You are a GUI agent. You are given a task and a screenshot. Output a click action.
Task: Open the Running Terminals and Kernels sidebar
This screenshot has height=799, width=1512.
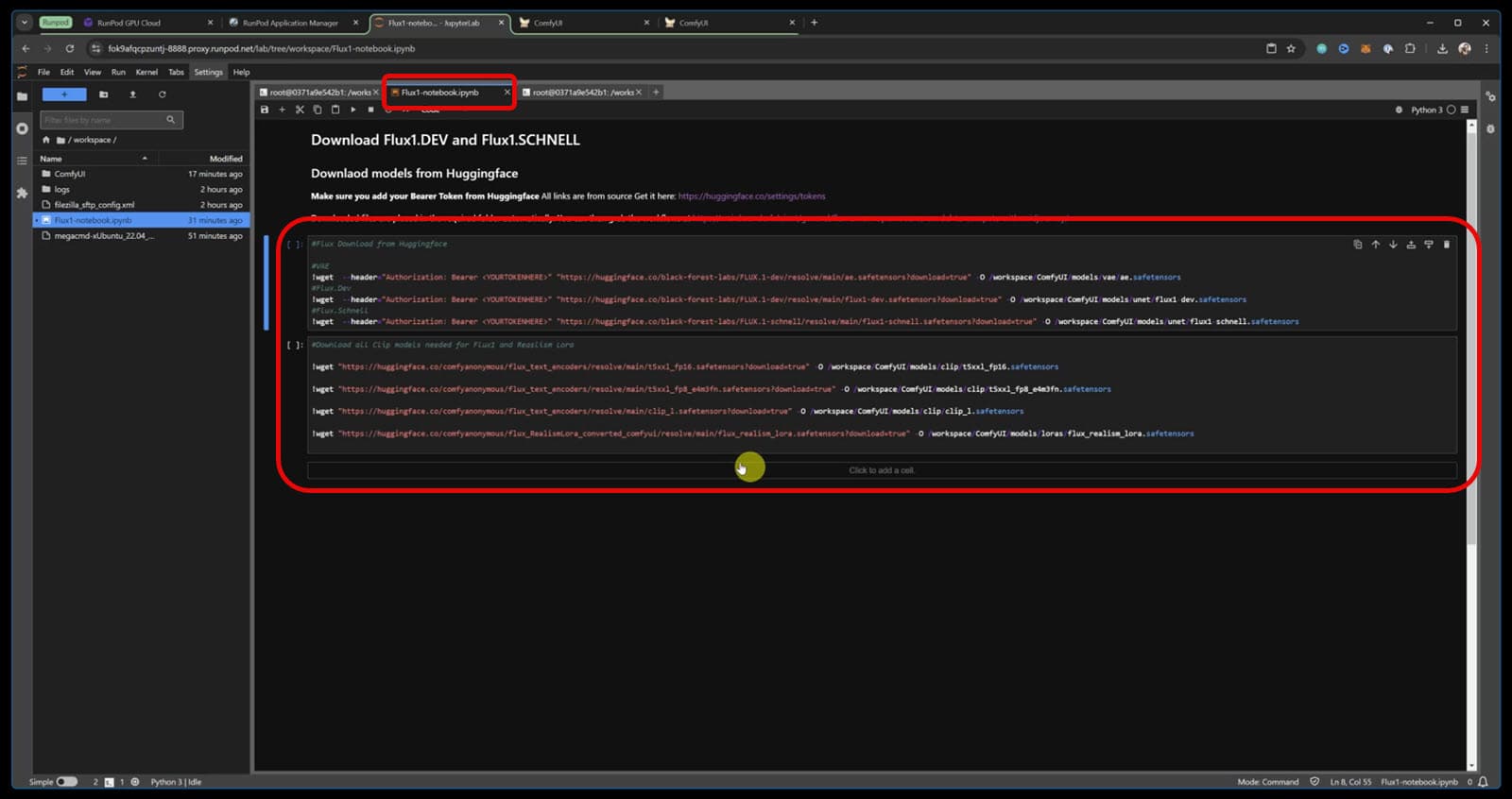point(22,128)
